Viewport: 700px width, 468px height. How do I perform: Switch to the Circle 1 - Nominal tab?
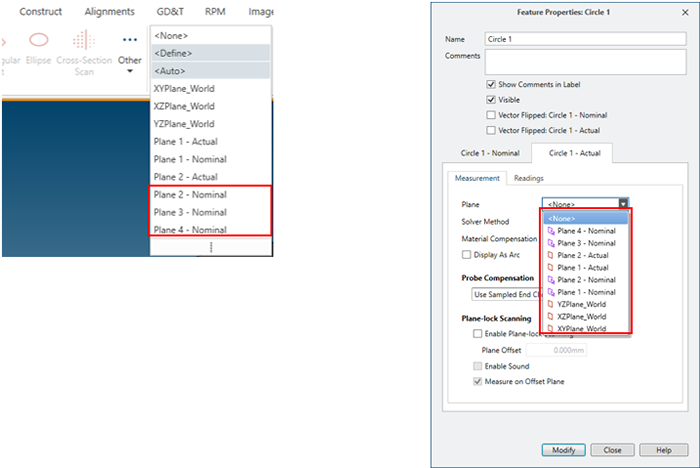(490, 152)
